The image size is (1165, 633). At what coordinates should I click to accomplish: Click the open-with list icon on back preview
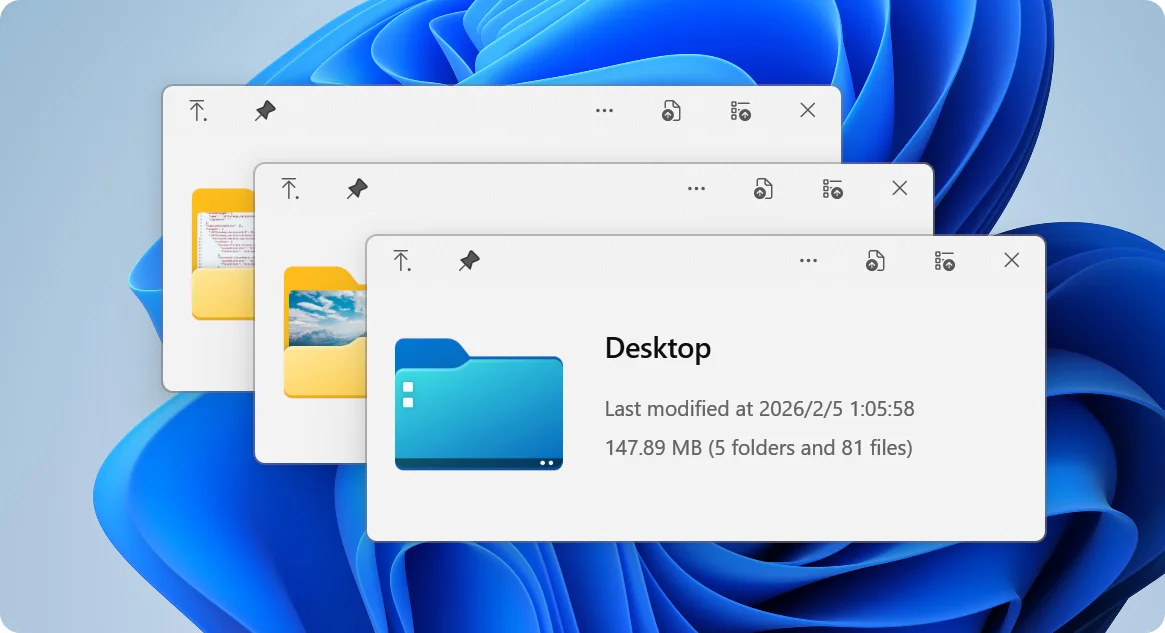(741, 111)
